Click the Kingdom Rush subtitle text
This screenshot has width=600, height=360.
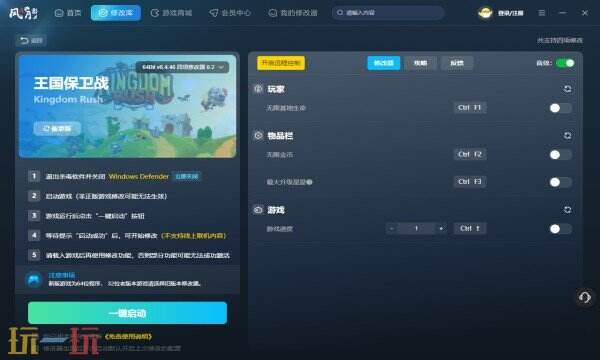point(68,99)
